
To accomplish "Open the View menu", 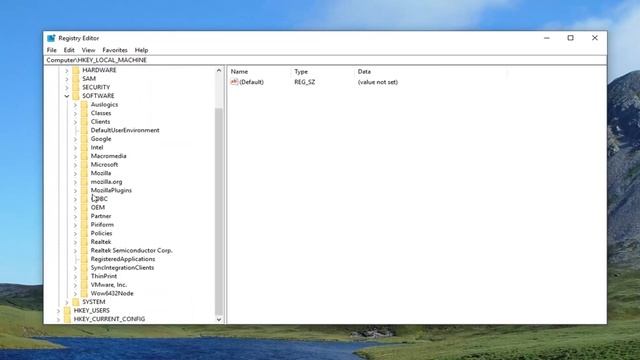I will [88, 50].
